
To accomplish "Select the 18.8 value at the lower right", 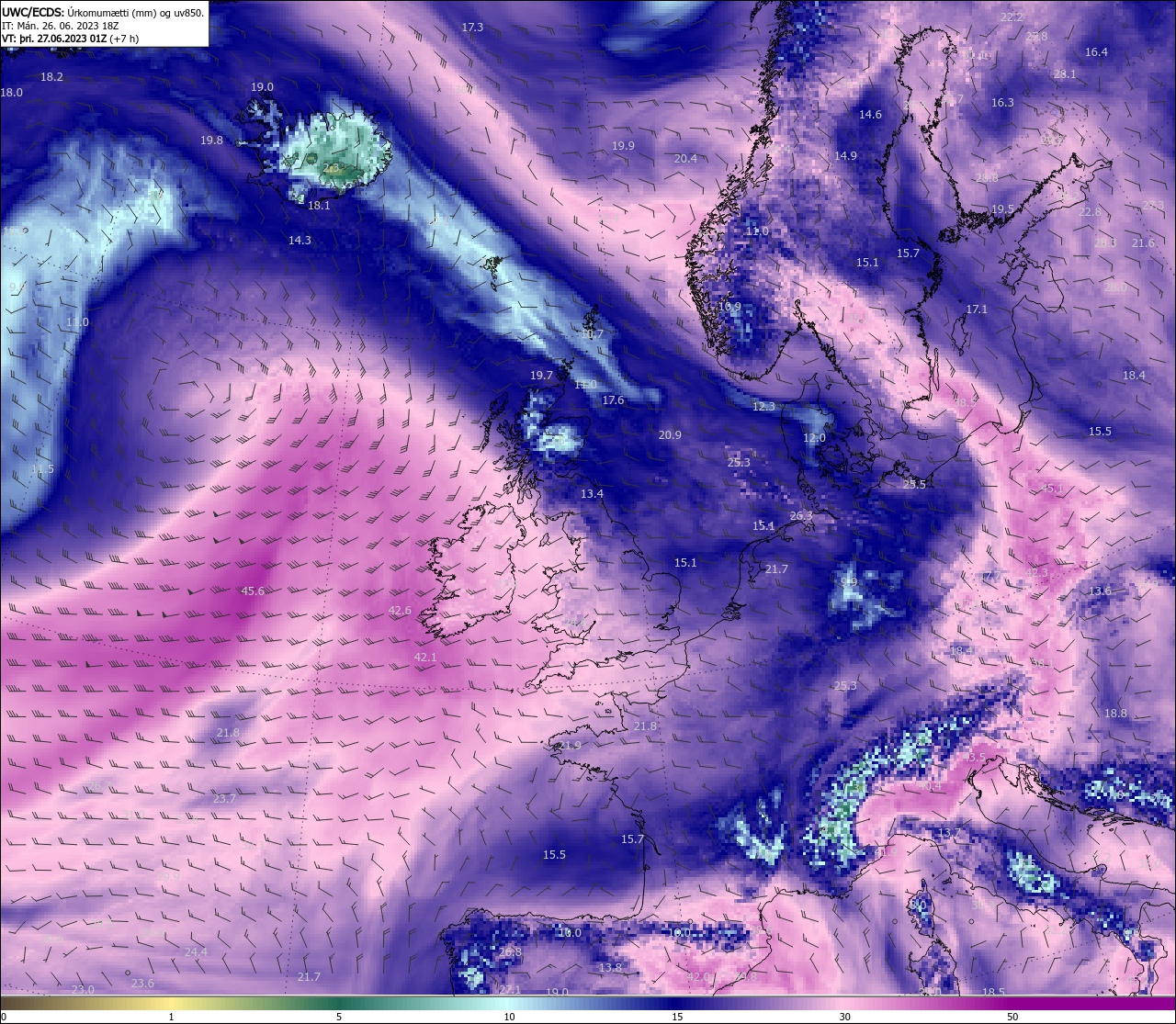I will [x=1115, y=714].
